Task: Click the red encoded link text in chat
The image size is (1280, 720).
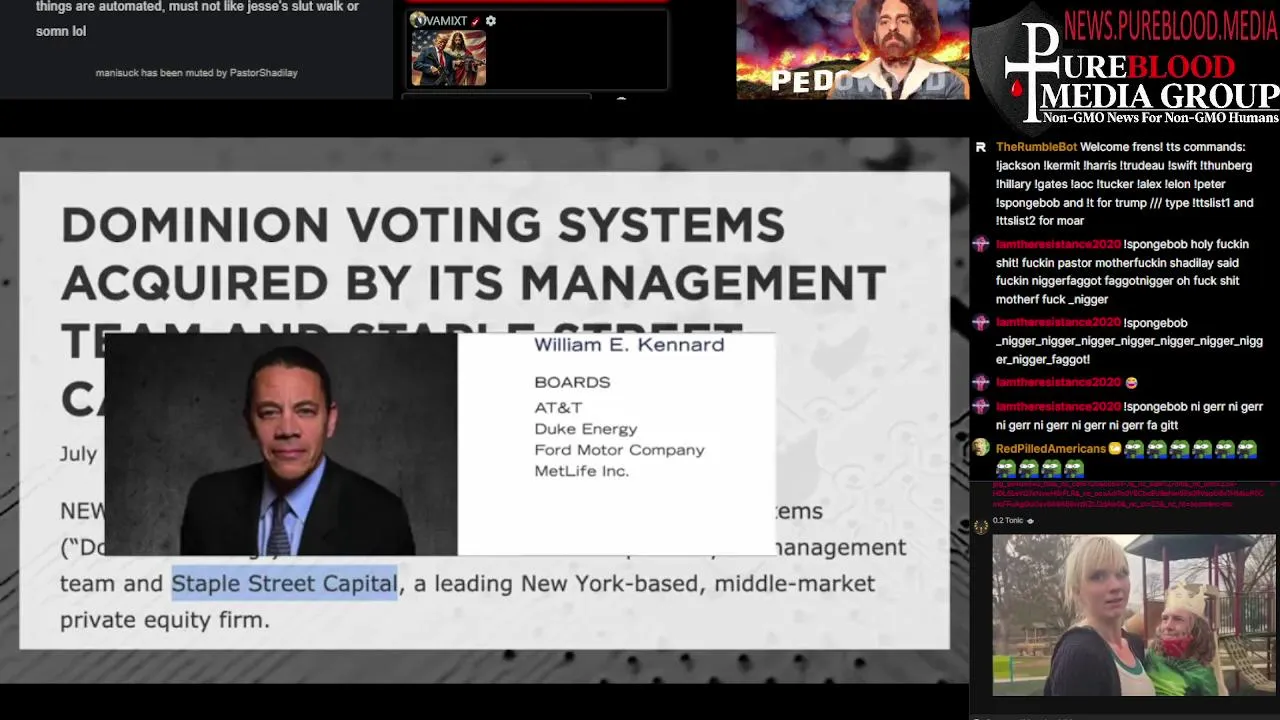Action: 1127,494
